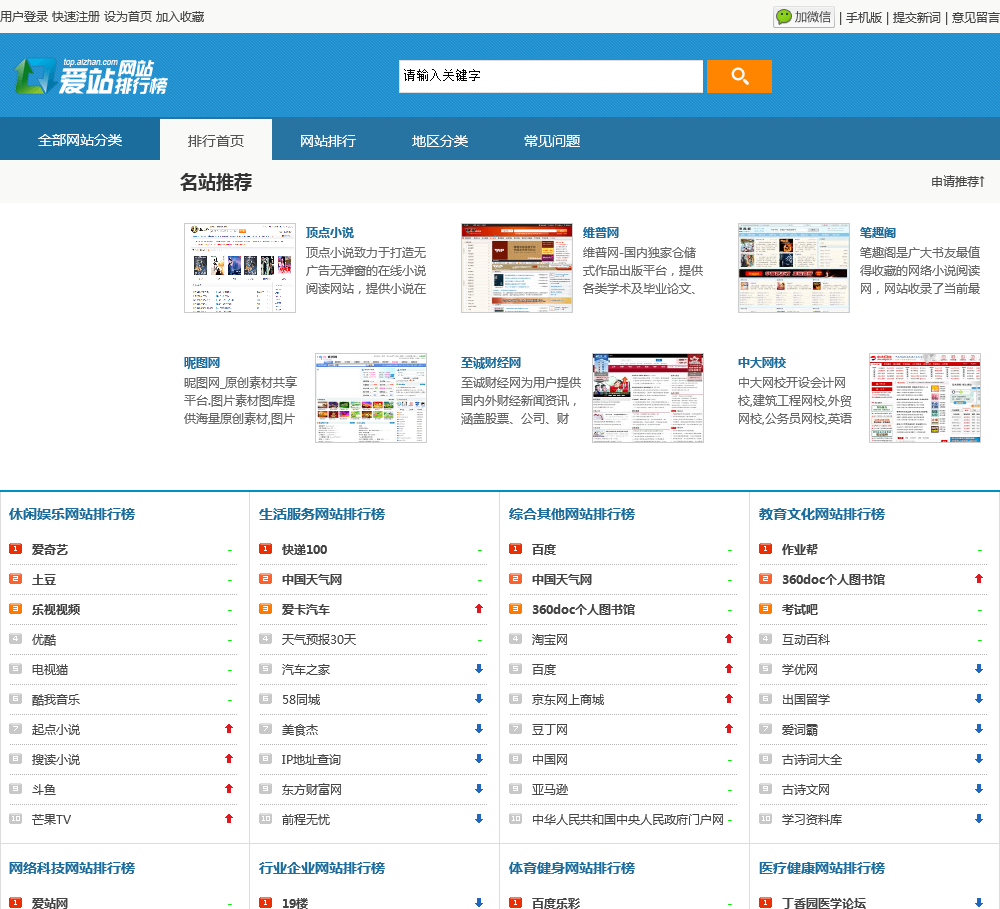This screenshot has width=1000, height=909.
Task: Click the 申请推荐 link
Action: [958, 182]
